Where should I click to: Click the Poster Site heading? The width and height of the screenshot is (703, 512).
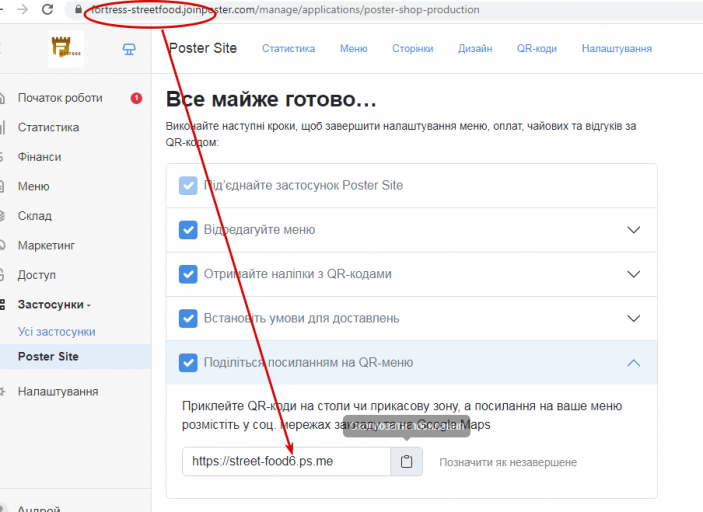pyautogui.click(x=203, y=48)
